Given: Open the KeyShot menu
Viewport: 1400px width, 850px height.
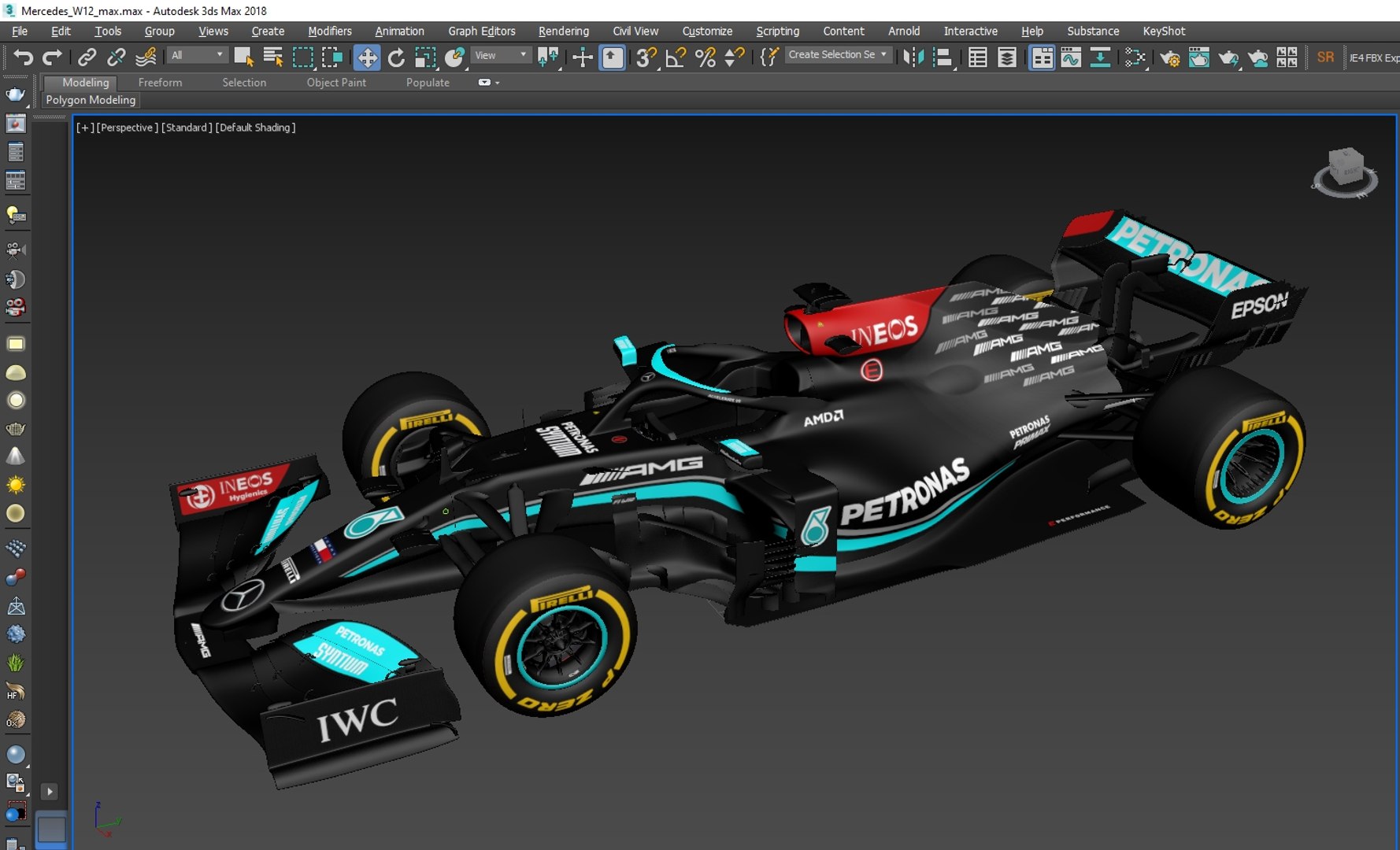Looking at the screenshot, I should tap(1163, 31).
